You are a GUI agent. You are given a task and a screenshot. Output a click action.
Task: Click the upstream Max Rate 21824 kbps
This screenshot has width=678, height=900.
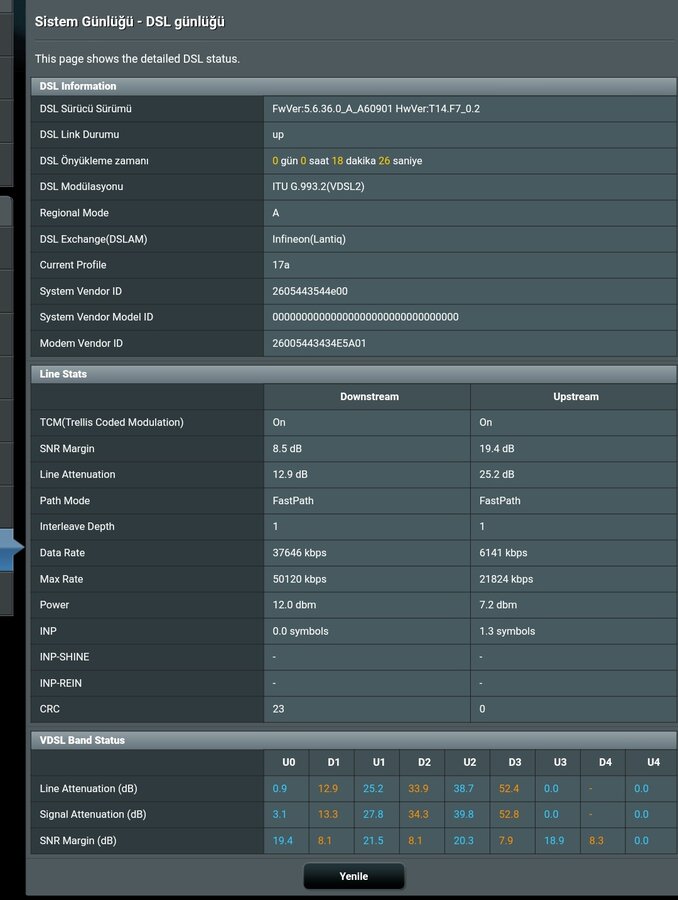[x=506, y=579]
